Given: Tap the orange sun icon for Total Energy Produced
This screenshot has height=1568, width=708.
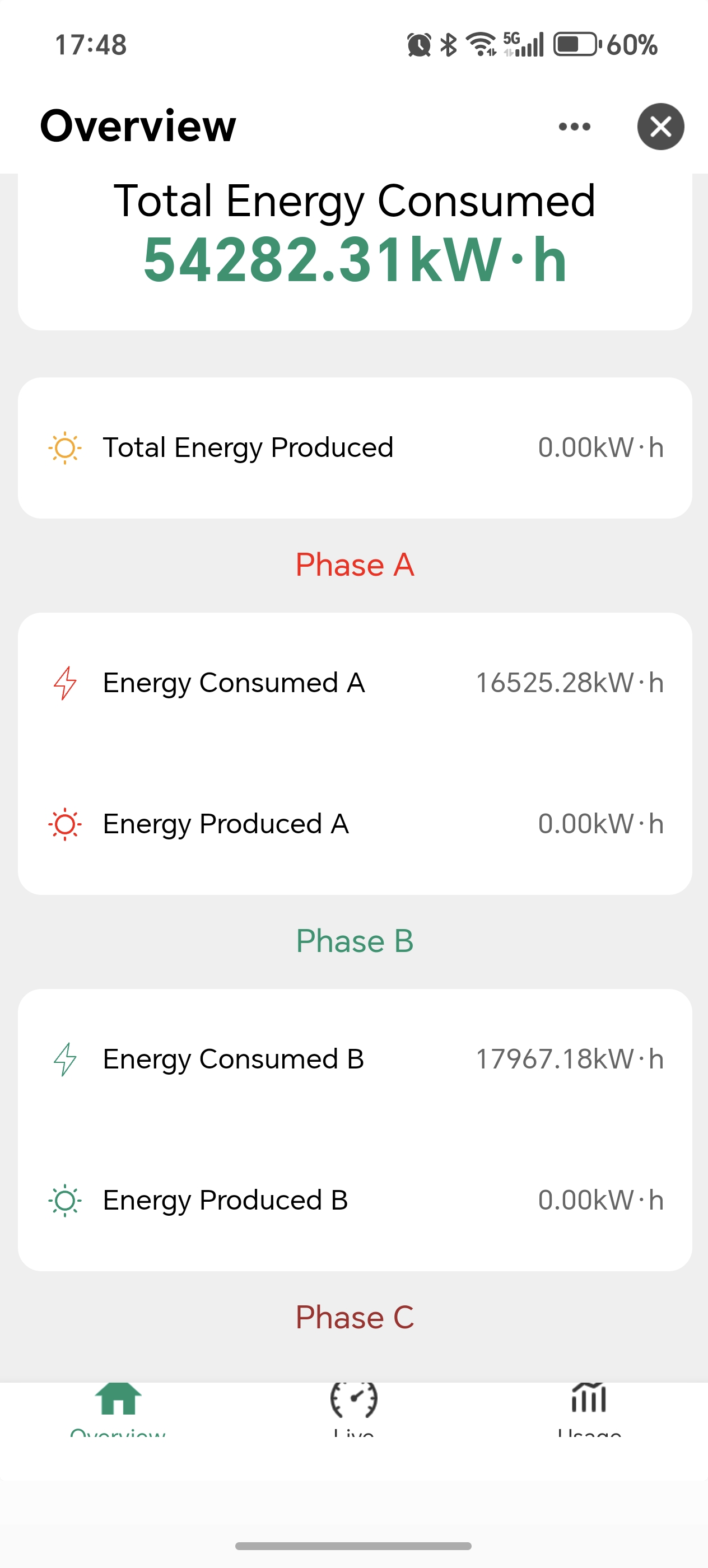Looking at the screenshot, I should [x=64, y=448].
